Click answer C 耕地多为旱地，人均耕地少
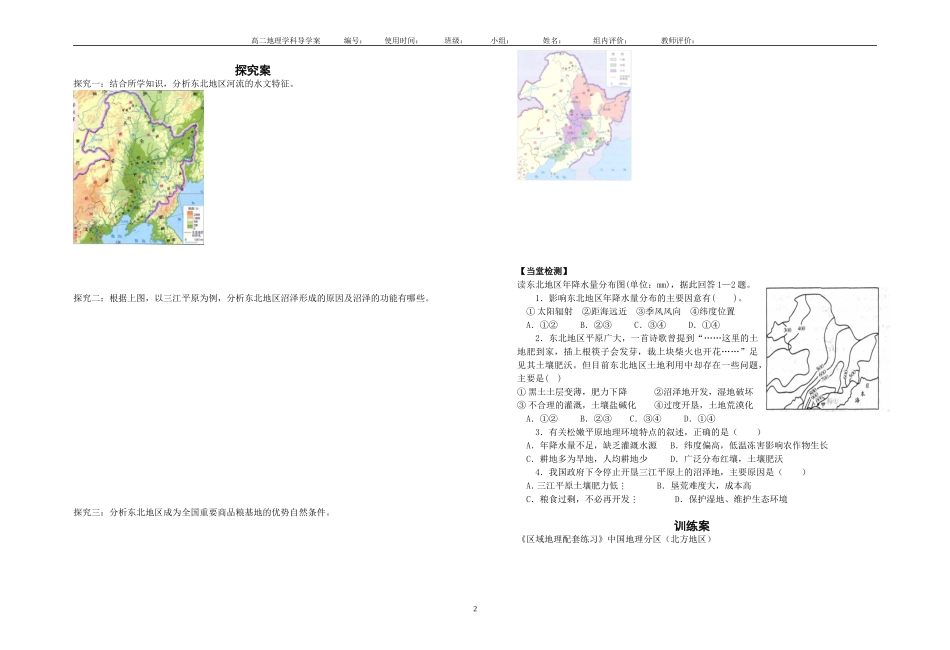 pos(587,459)
